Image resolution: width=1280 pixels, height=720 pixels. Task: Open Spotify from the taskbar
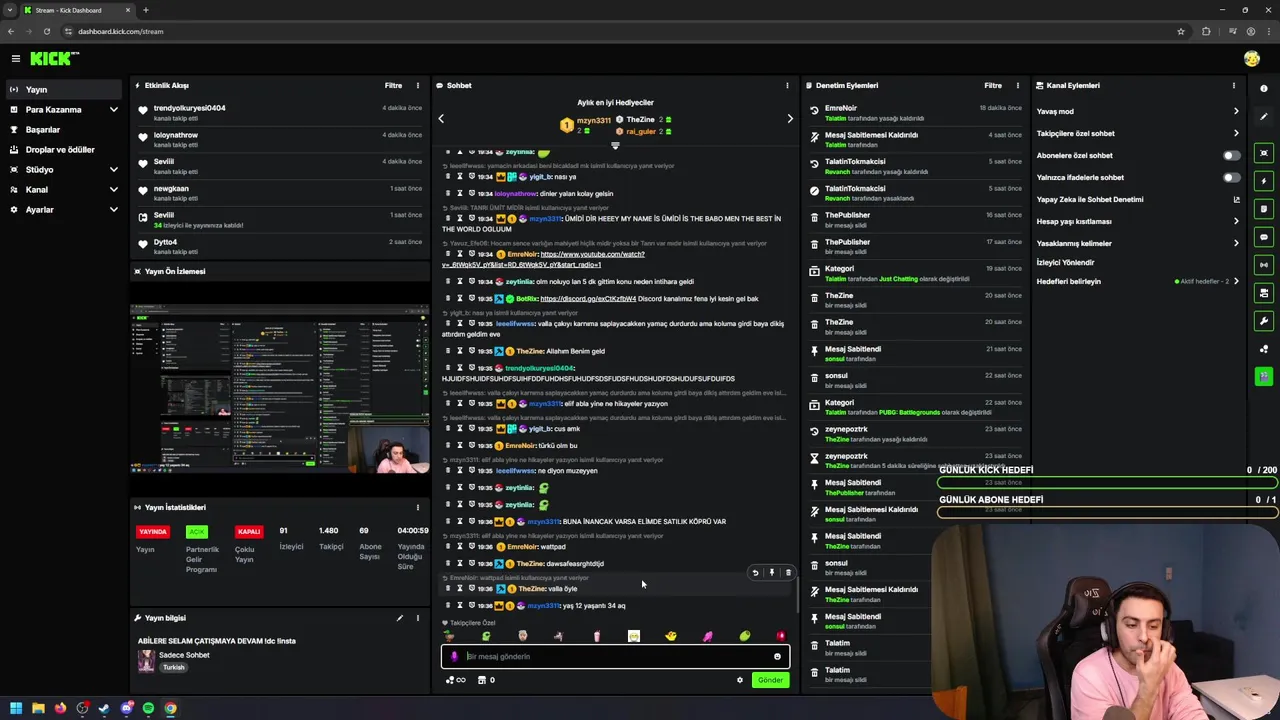[x=148, y=708]
